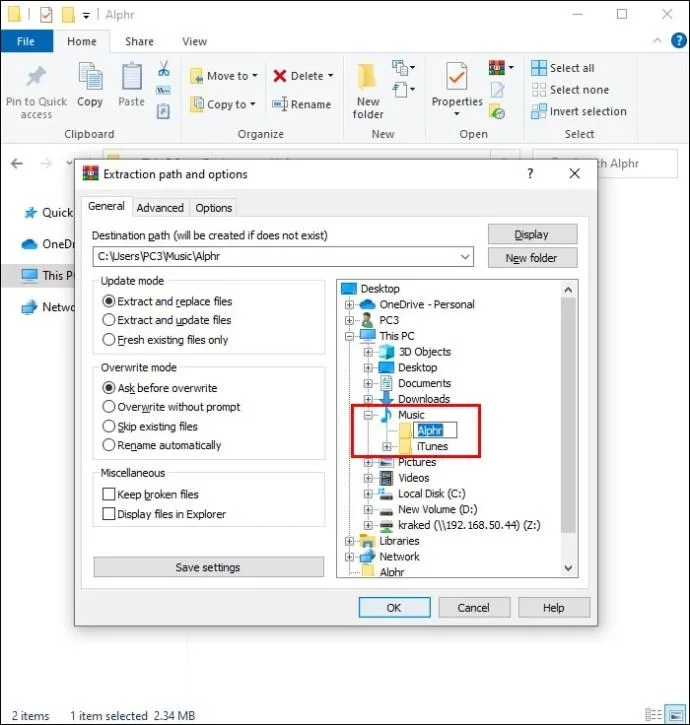Image resolution: width=690 pixels, height=725 pixels.
Task: Select Fresh existing files only option
Action: point(165,340)
